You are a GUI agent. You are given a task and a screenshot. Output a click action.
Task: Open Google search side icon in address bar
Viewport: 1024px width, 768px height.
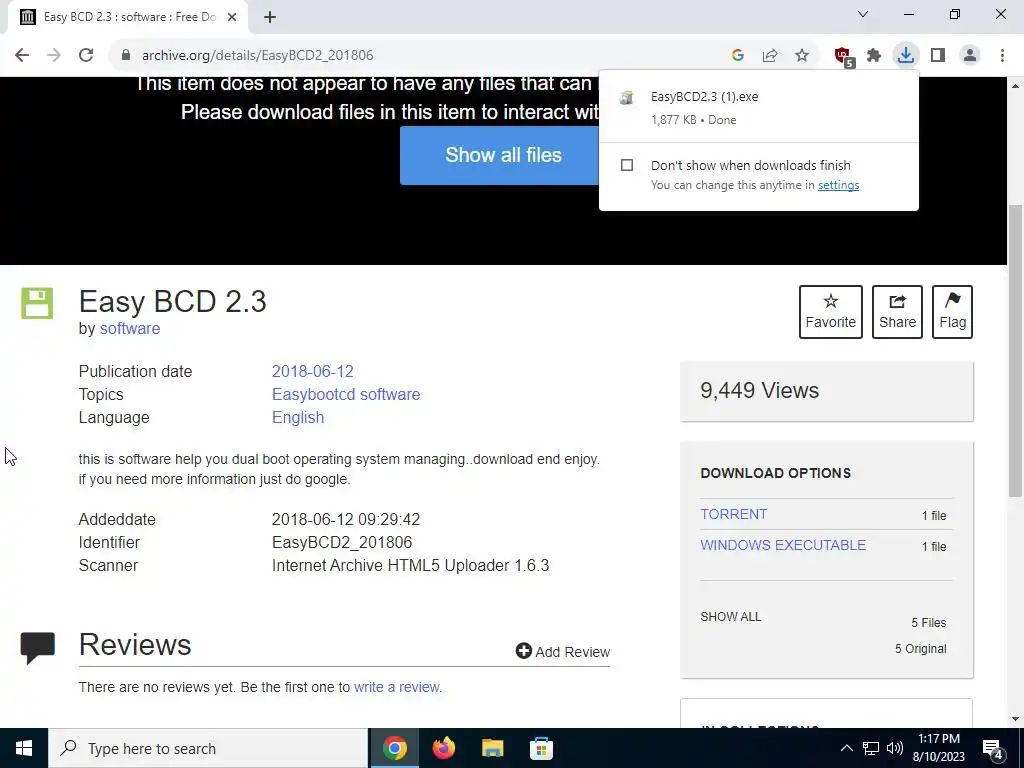tap(738, 56)
